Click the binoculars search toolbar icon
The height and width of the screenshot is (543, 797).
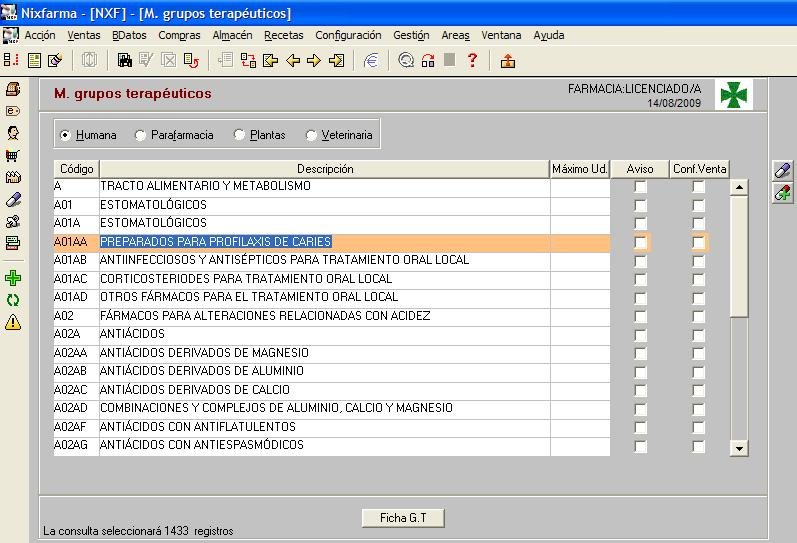(125, 61)
